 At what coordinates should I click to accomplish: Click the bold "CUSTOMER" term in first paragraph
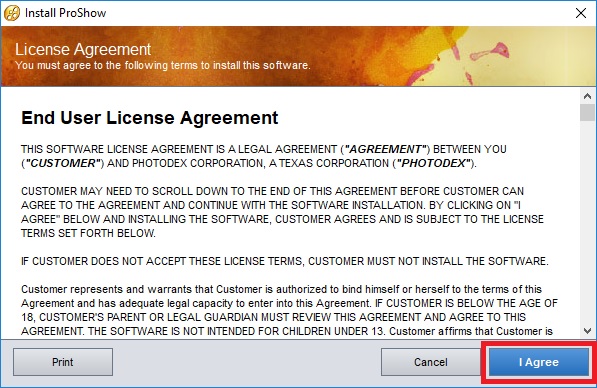point(63,163)
